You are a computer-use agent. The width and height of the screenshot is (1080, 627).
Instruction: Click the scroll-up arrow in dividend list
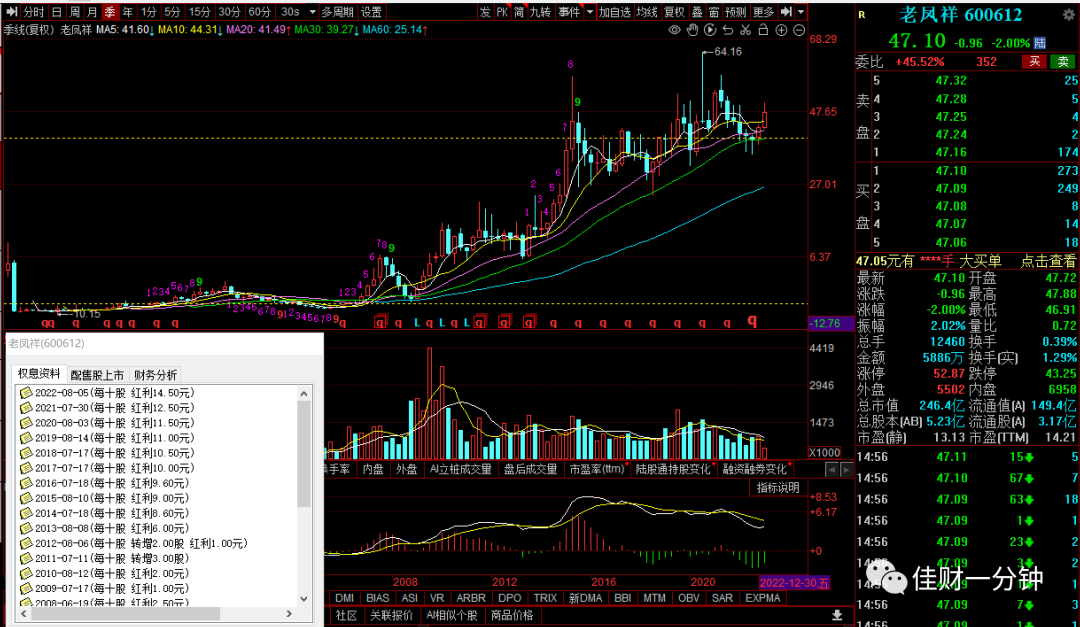tap(304, 393)
